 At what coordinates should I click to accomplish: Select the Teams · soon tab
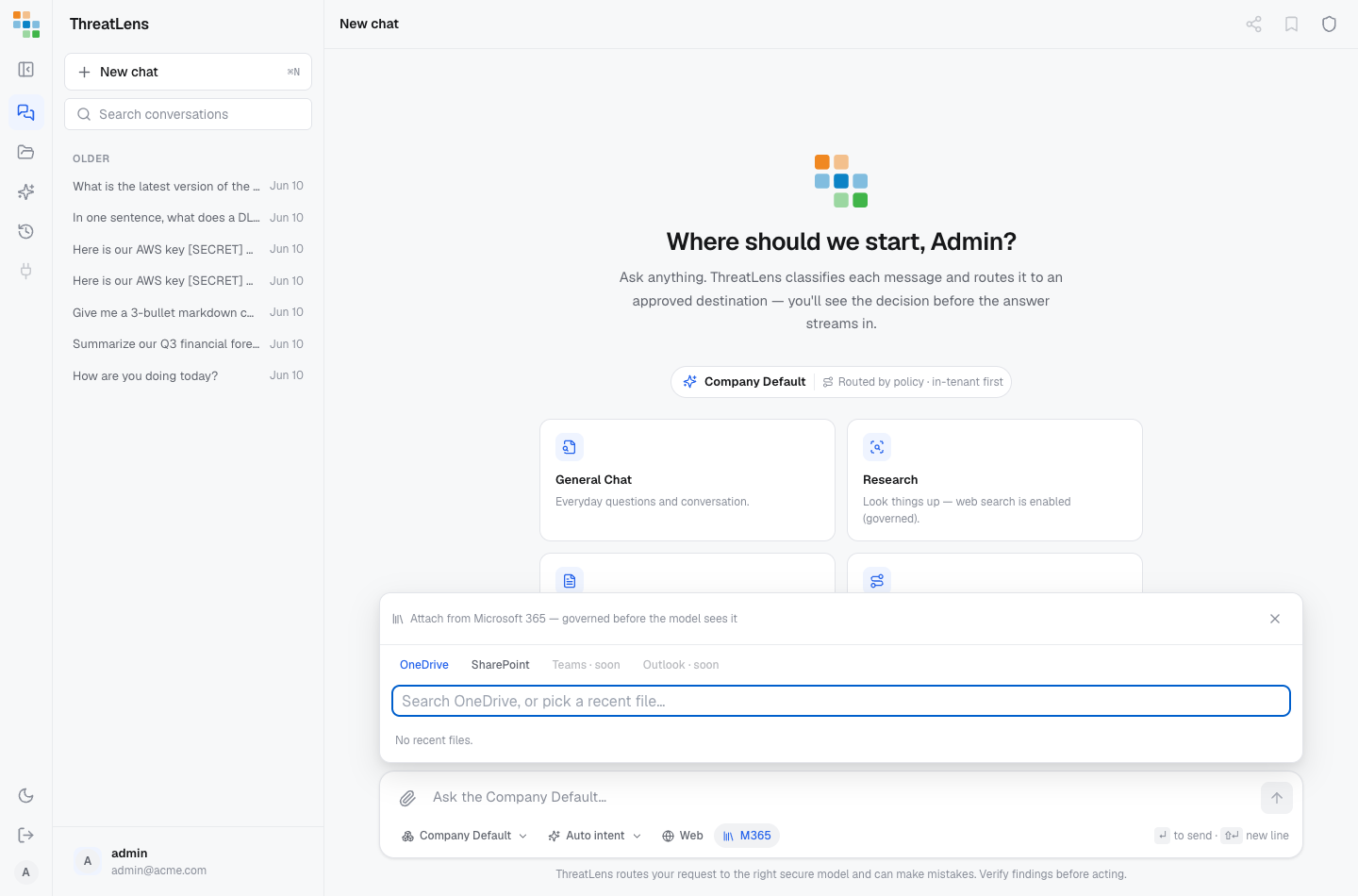point(587,665)
